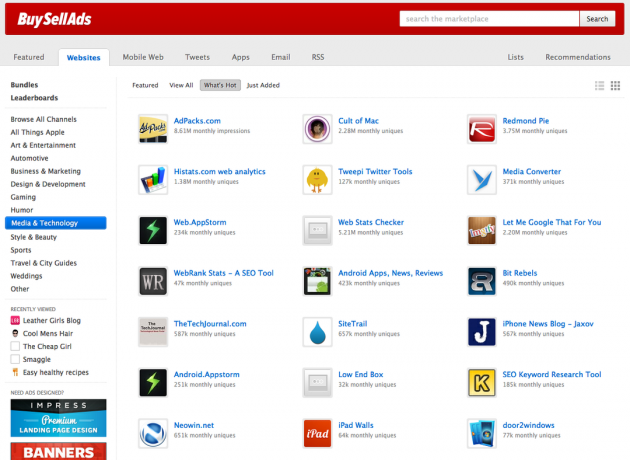Open the Cult of Mac avatar icon
This screenshot has height=460, width=630.
tap(317, 129)
